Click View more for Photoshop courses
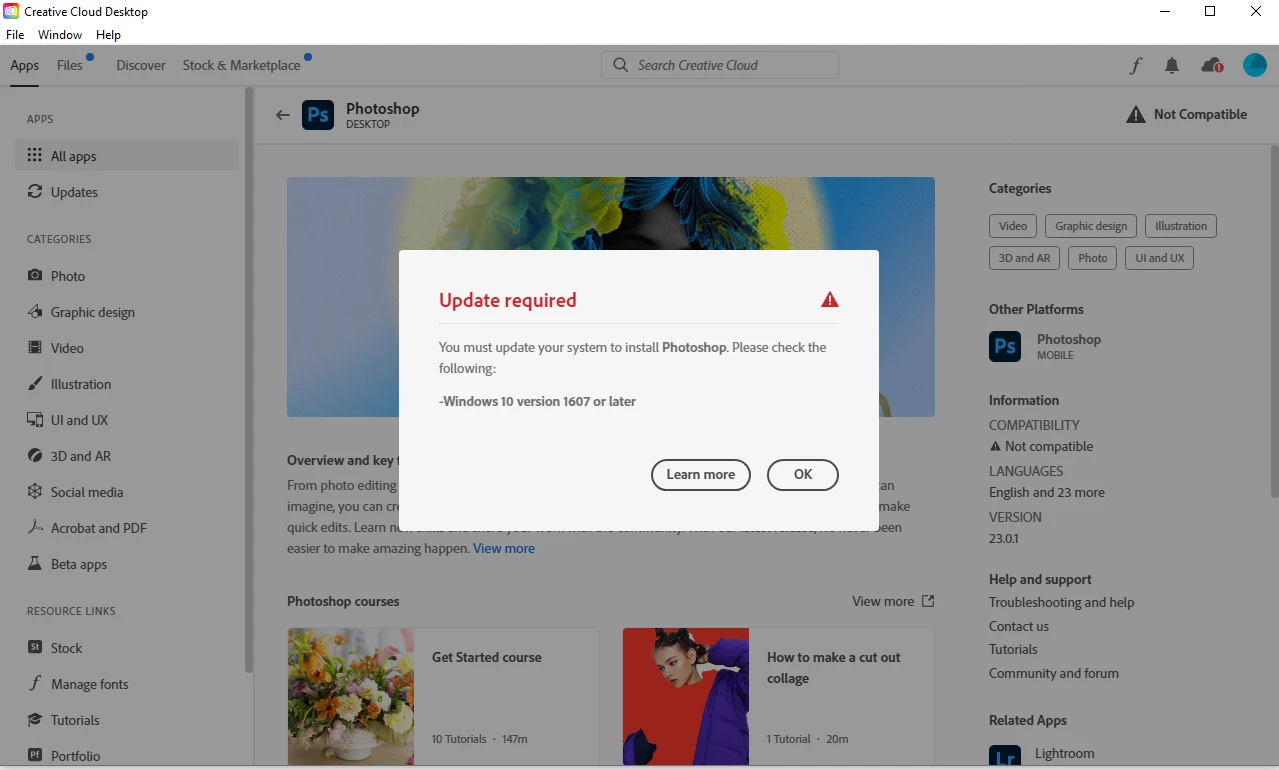Viewport: 1279px width, 770px height. pos(883,601)
